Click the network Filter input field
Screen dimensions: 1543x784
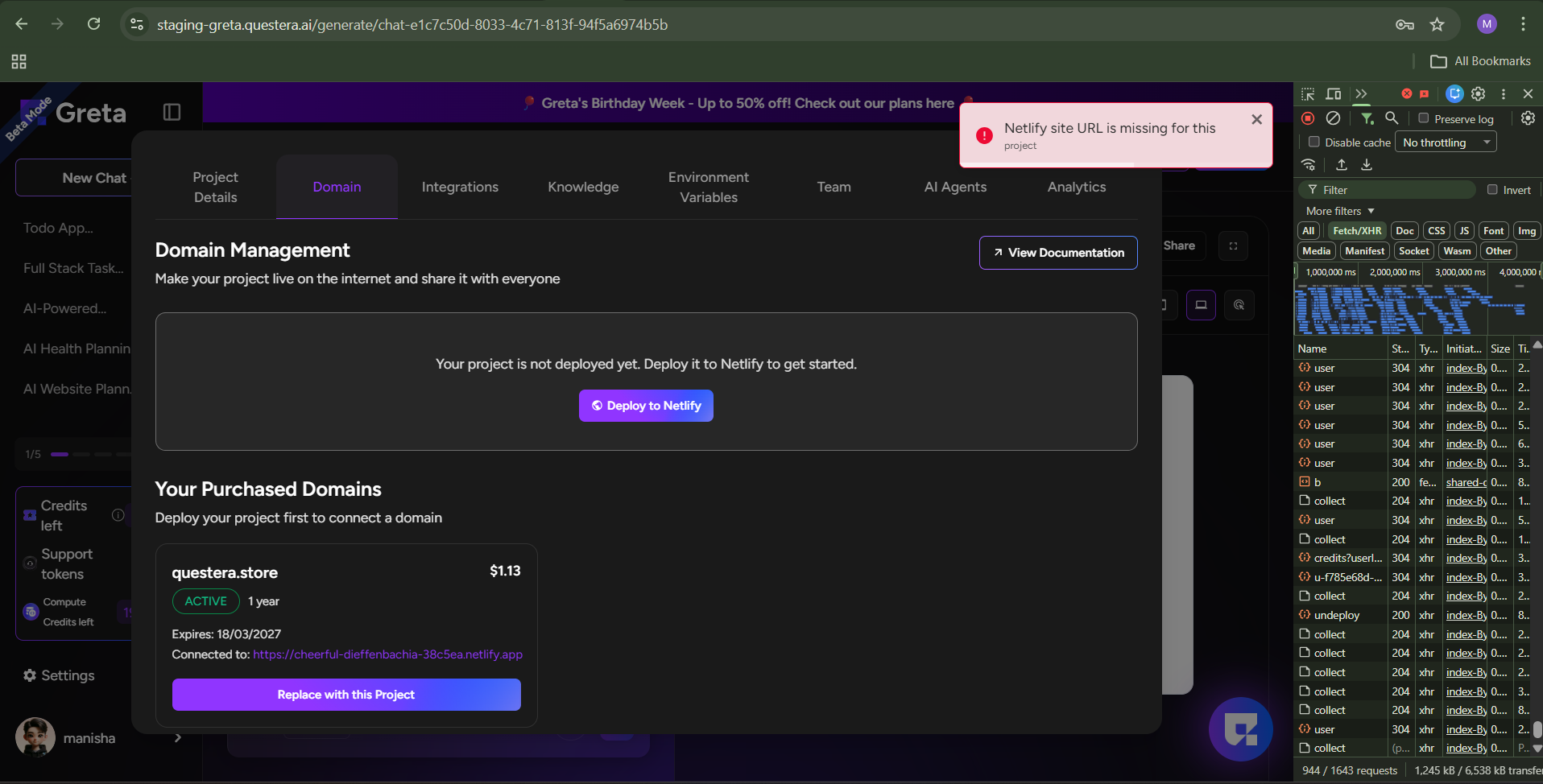(x=1387, y=190)
